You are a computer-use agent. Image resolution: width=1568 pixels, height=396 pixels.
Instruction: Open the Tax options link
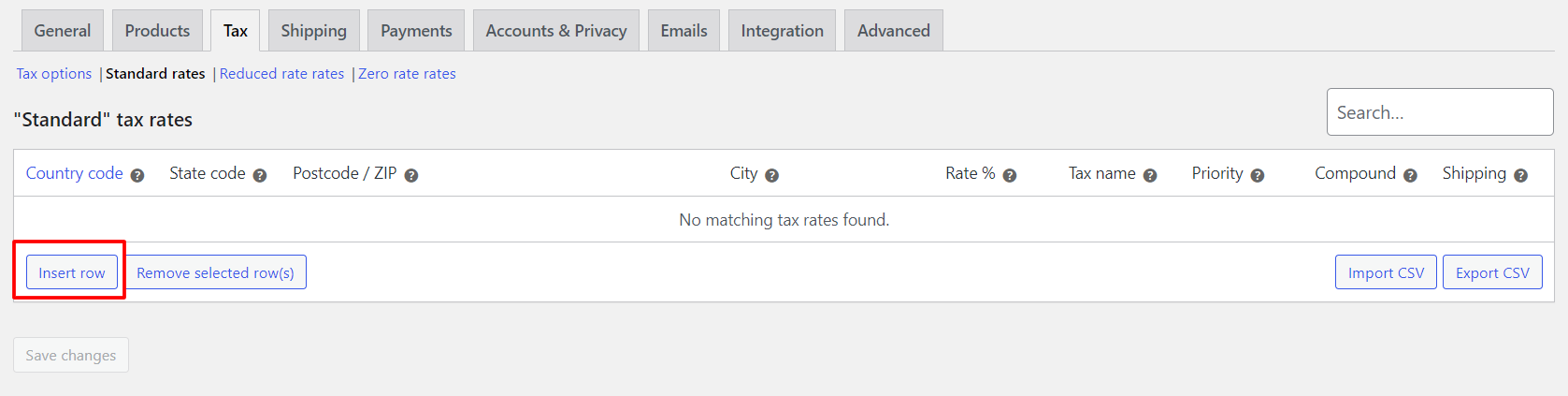pyautogui.click(x=54, y=74)
